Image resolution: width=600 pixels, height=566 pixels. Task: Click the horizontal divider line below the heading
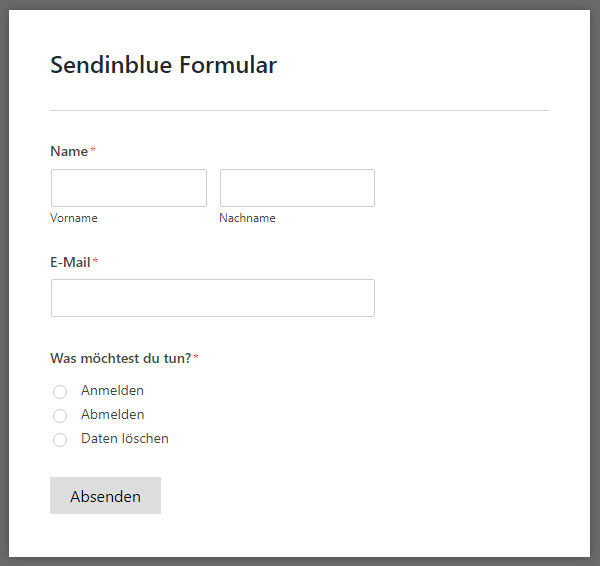[300, 111]
